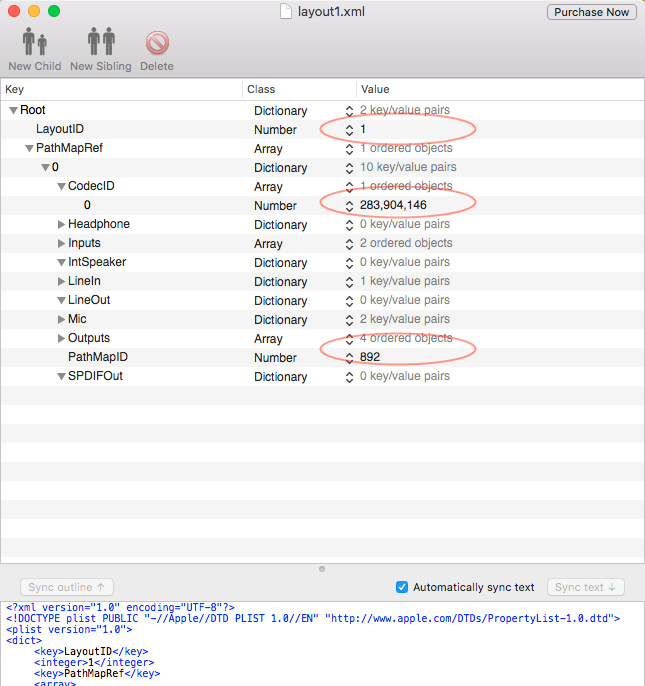Collapse the CodecID disclosure triangle
The image size is (645, 686).
pos(62,187)
